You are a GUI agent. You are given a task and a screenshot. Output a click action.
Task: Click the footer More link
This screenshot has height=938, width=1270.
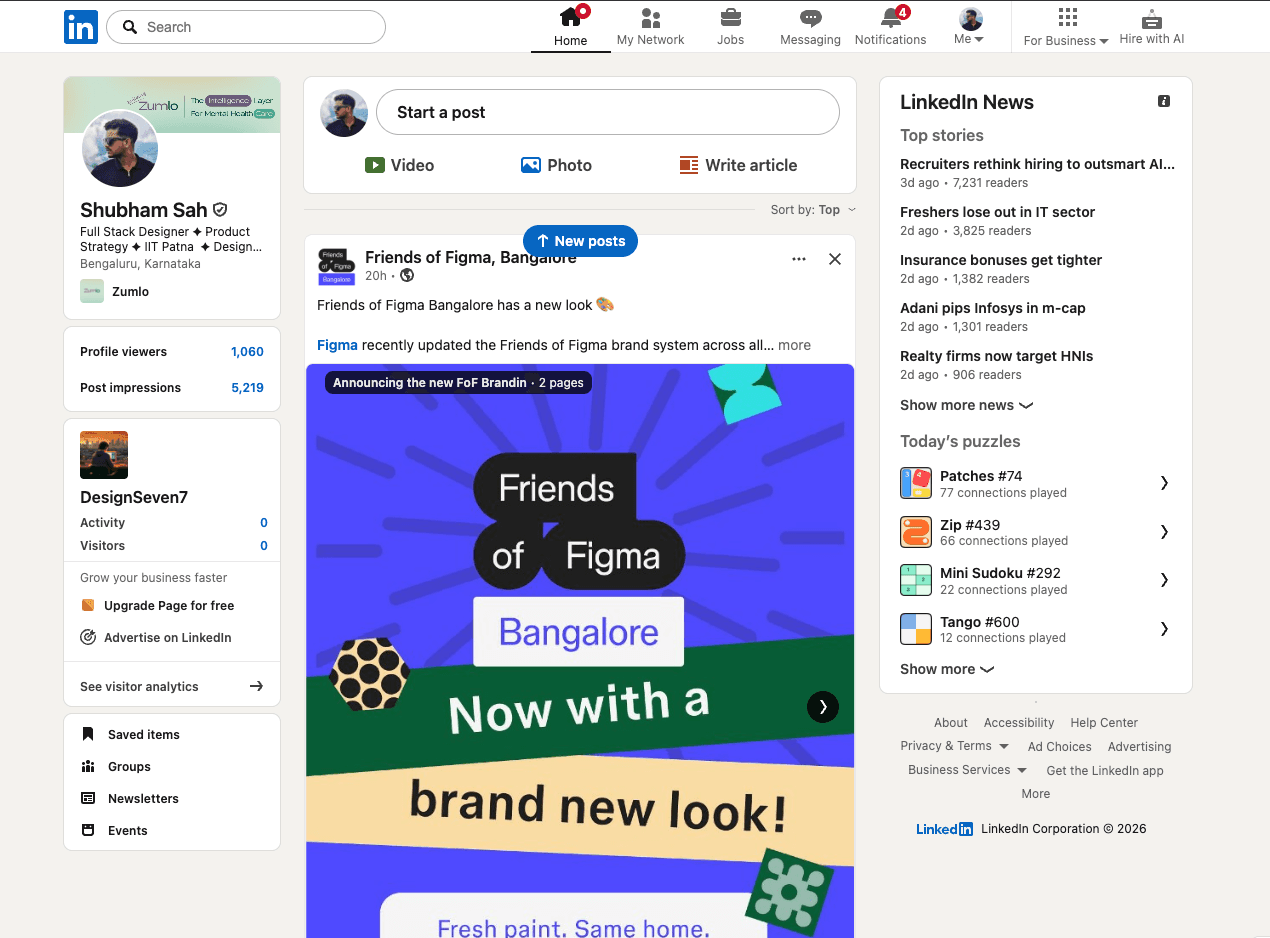1036,794
